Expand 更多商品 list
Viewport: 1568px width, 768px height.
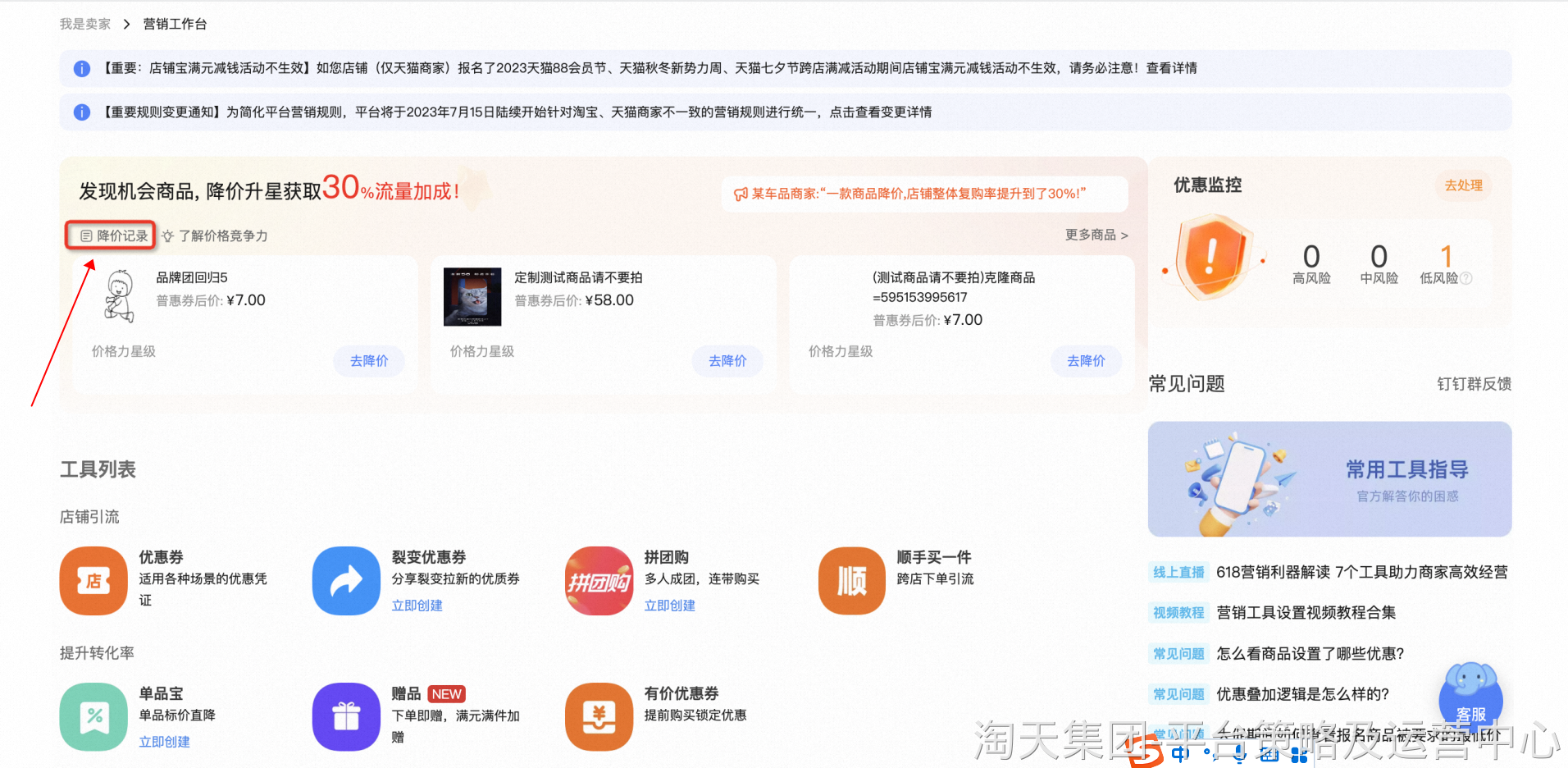coord(1096,235)
